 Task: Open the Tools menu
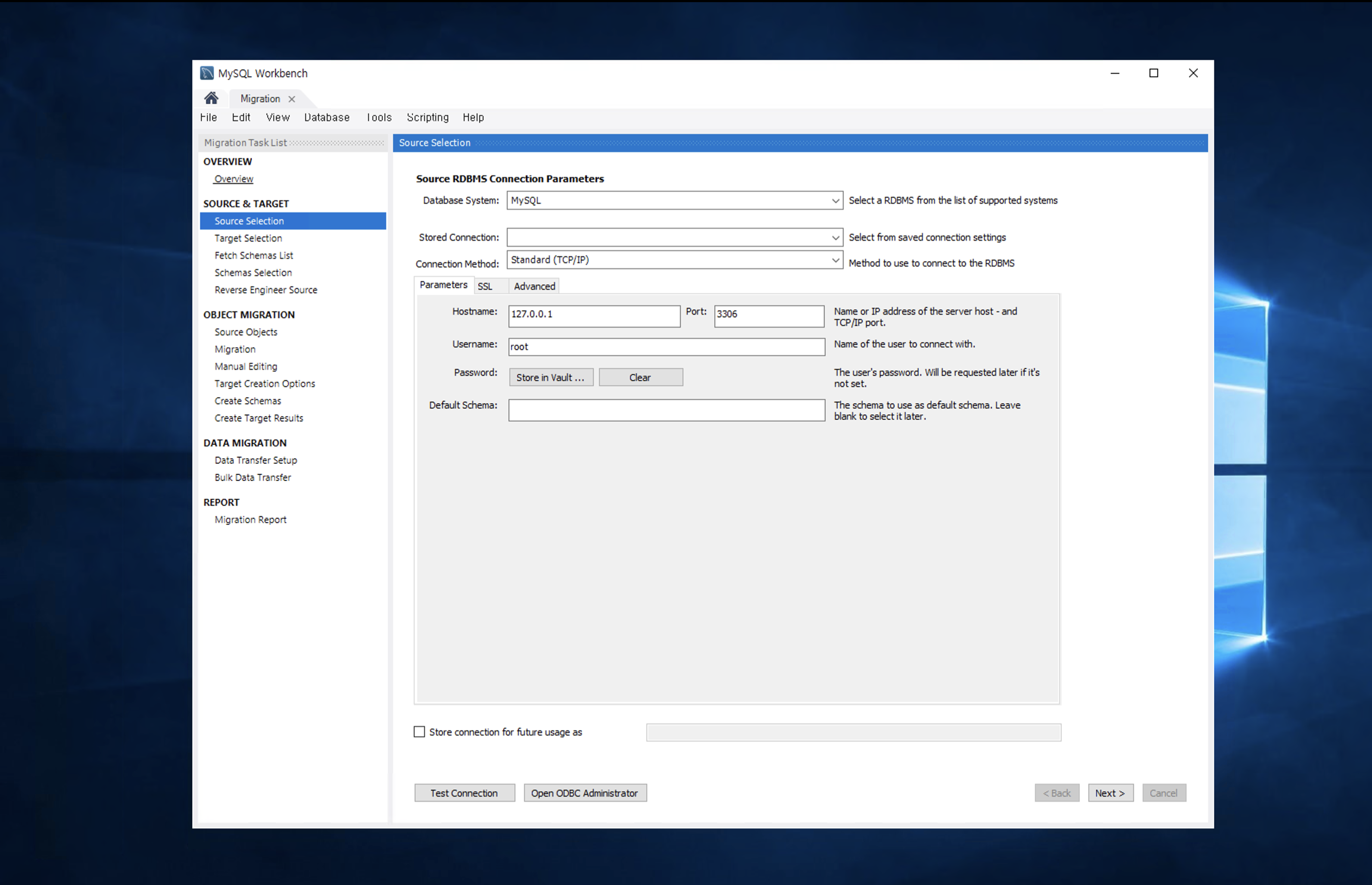click(379, 117)
